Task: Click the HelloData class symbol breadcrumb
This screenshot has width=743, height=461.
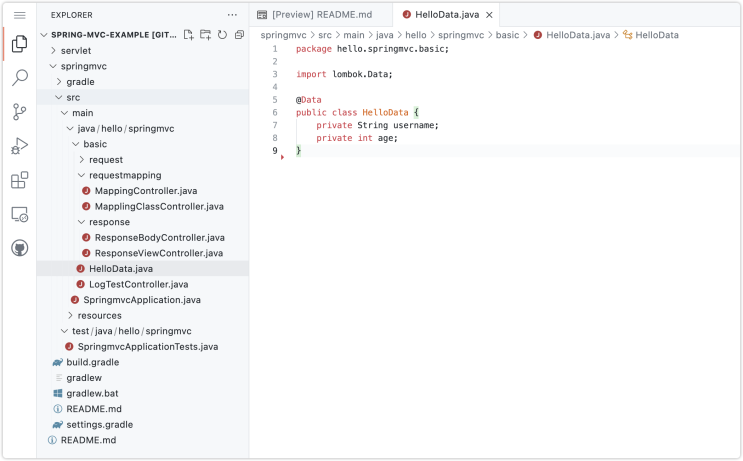Action: [x=651, y=35]
